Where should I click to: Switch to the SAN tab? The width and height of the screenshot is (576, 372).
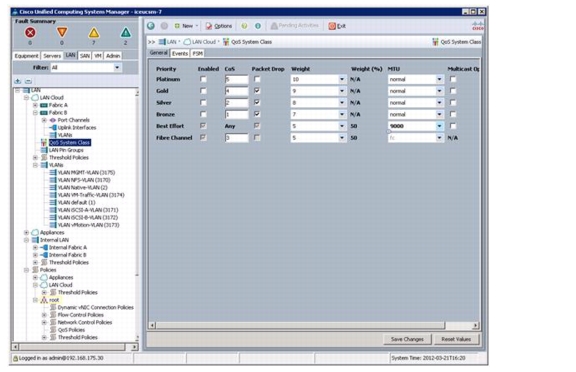[x=85, y=56]
